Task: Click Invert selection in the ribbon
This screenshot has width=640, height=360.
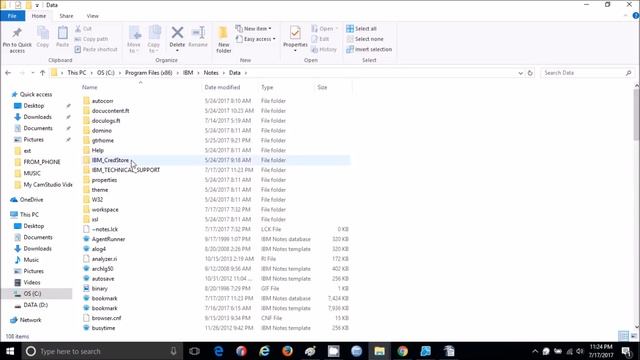Action: [369, 49]
